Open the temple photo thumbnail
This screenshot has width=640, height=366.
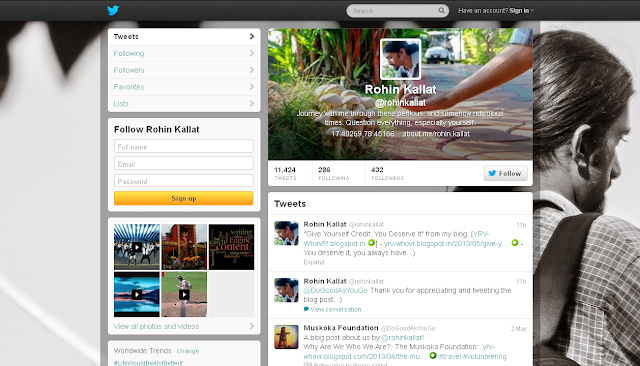184,247
